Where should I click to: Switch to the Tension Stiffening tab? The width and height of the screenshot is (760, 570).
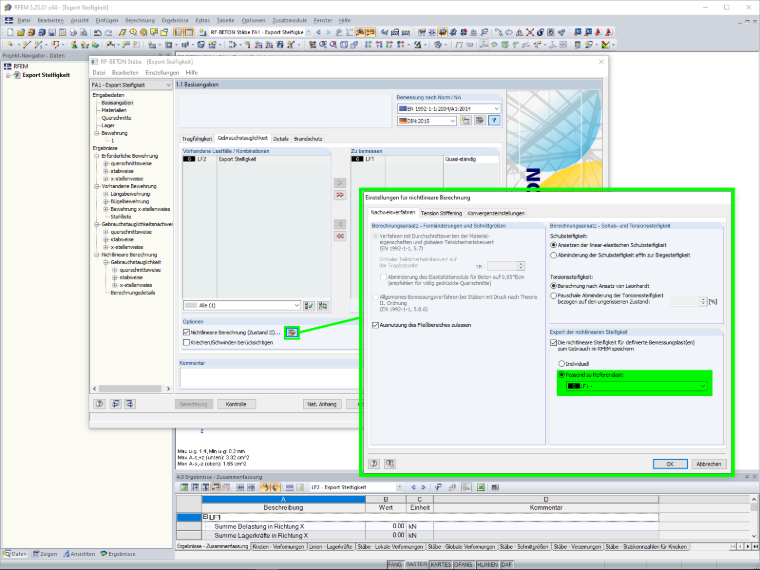pos(441,213)
